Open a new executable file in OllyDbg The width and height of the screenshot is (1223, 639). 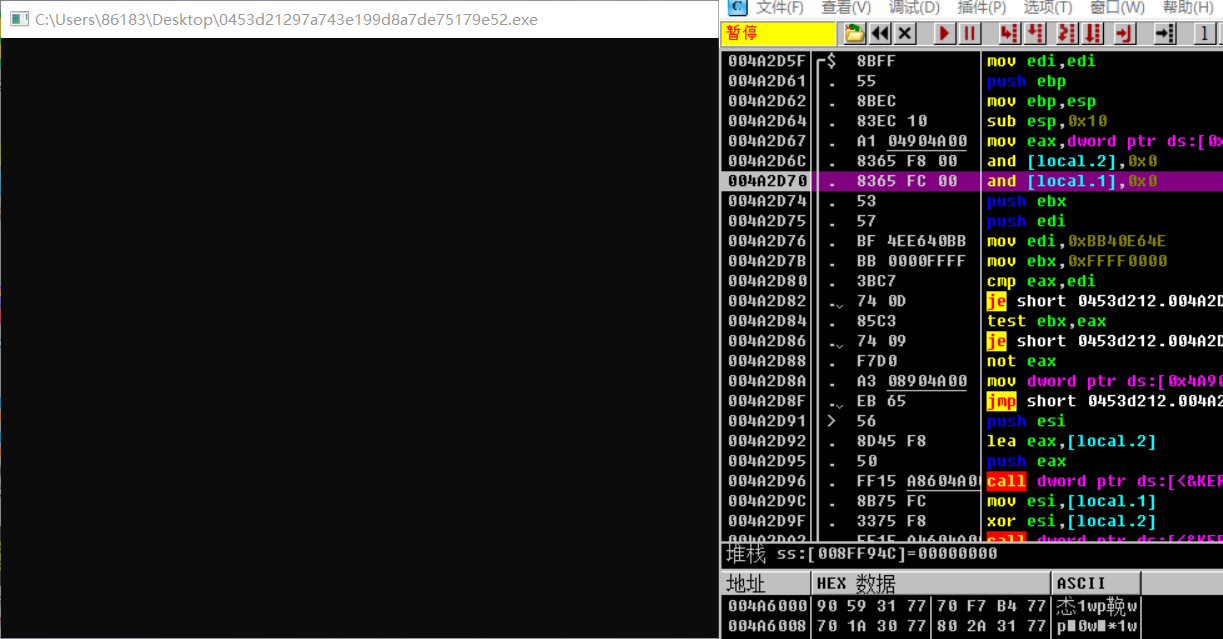854,33
